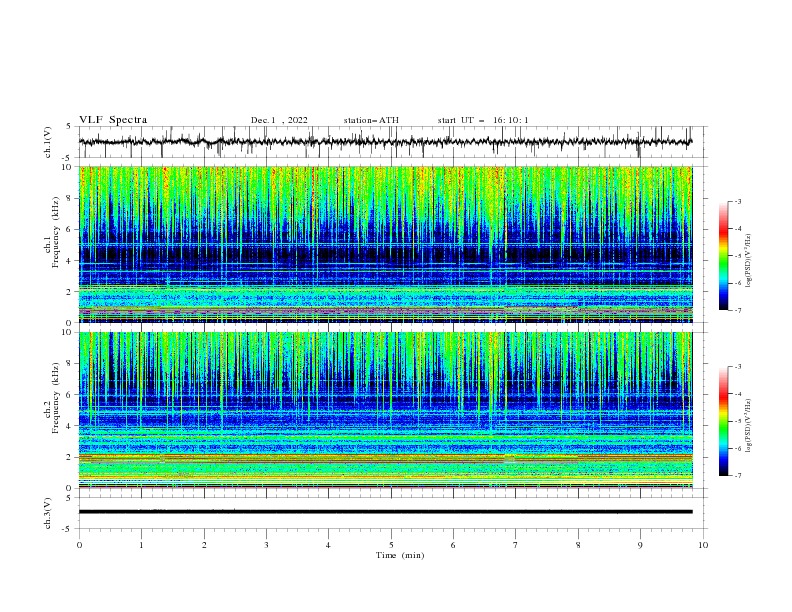Click time axis tick label "6"
The height and width of the screenshot is (612, 792).
coord(453,545)
